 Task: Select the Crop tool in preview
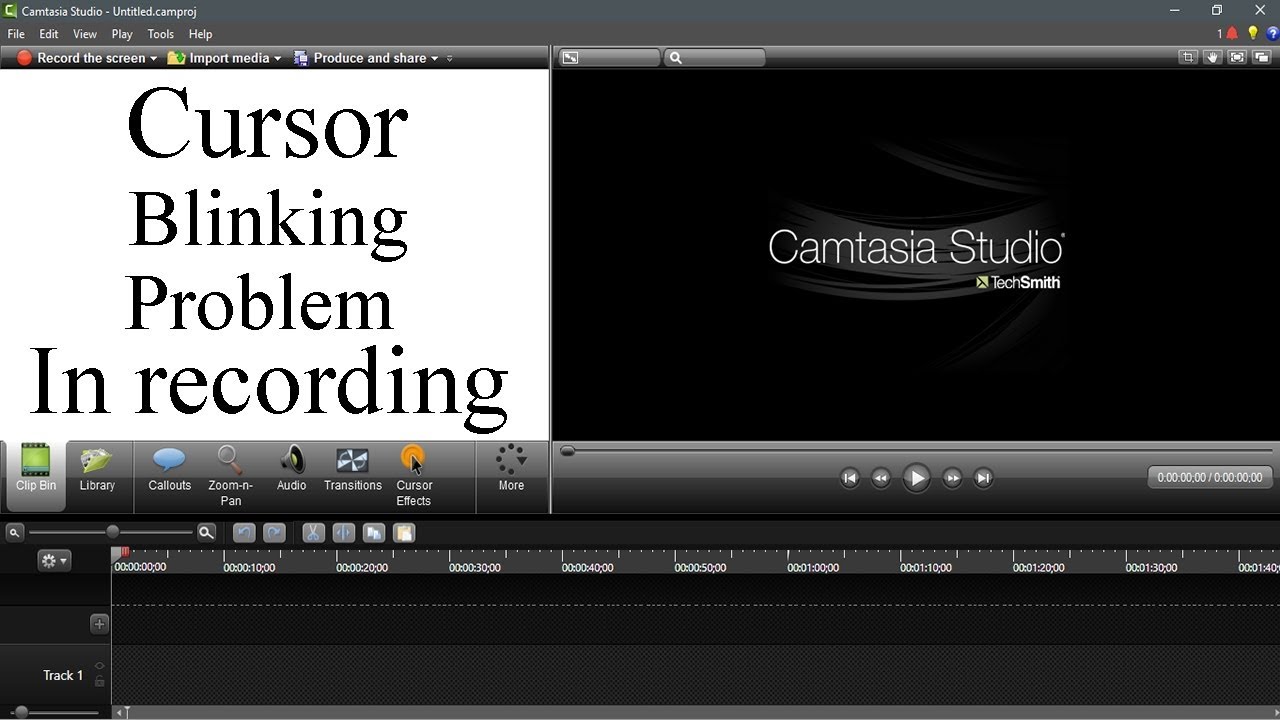point(1188,57)
